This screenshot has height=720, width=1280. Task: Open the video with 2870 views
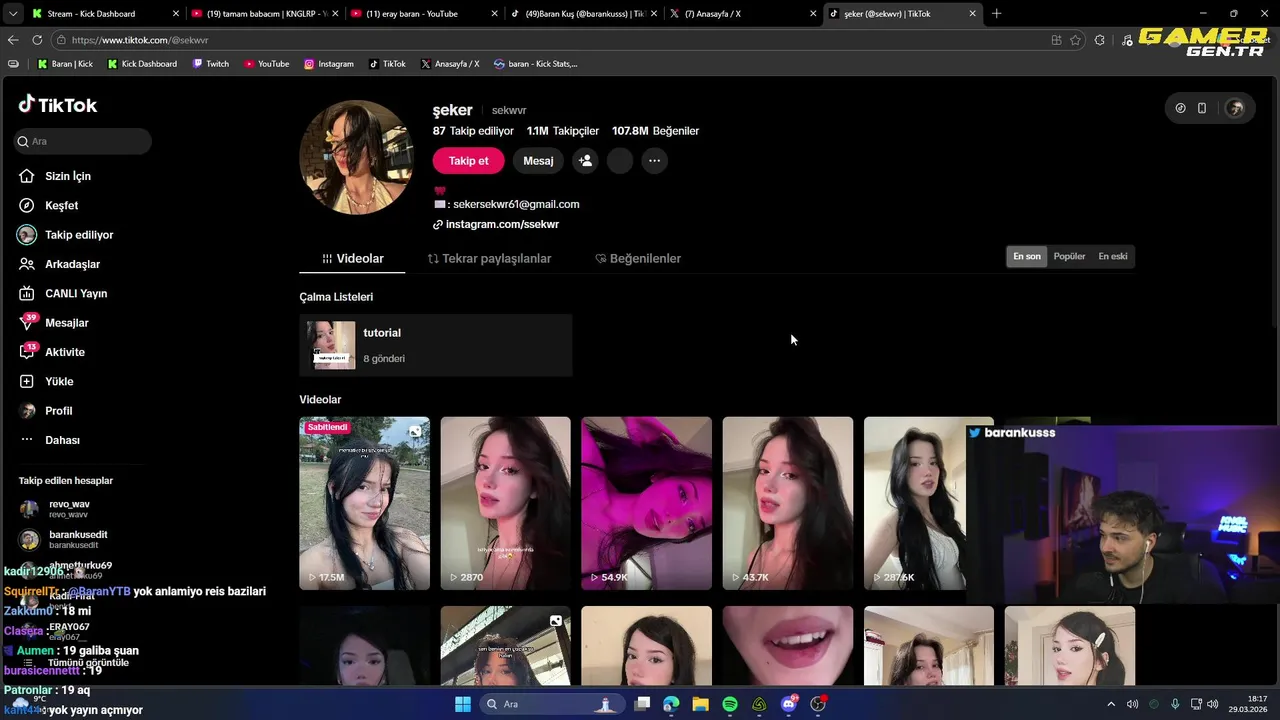(505, 503)
